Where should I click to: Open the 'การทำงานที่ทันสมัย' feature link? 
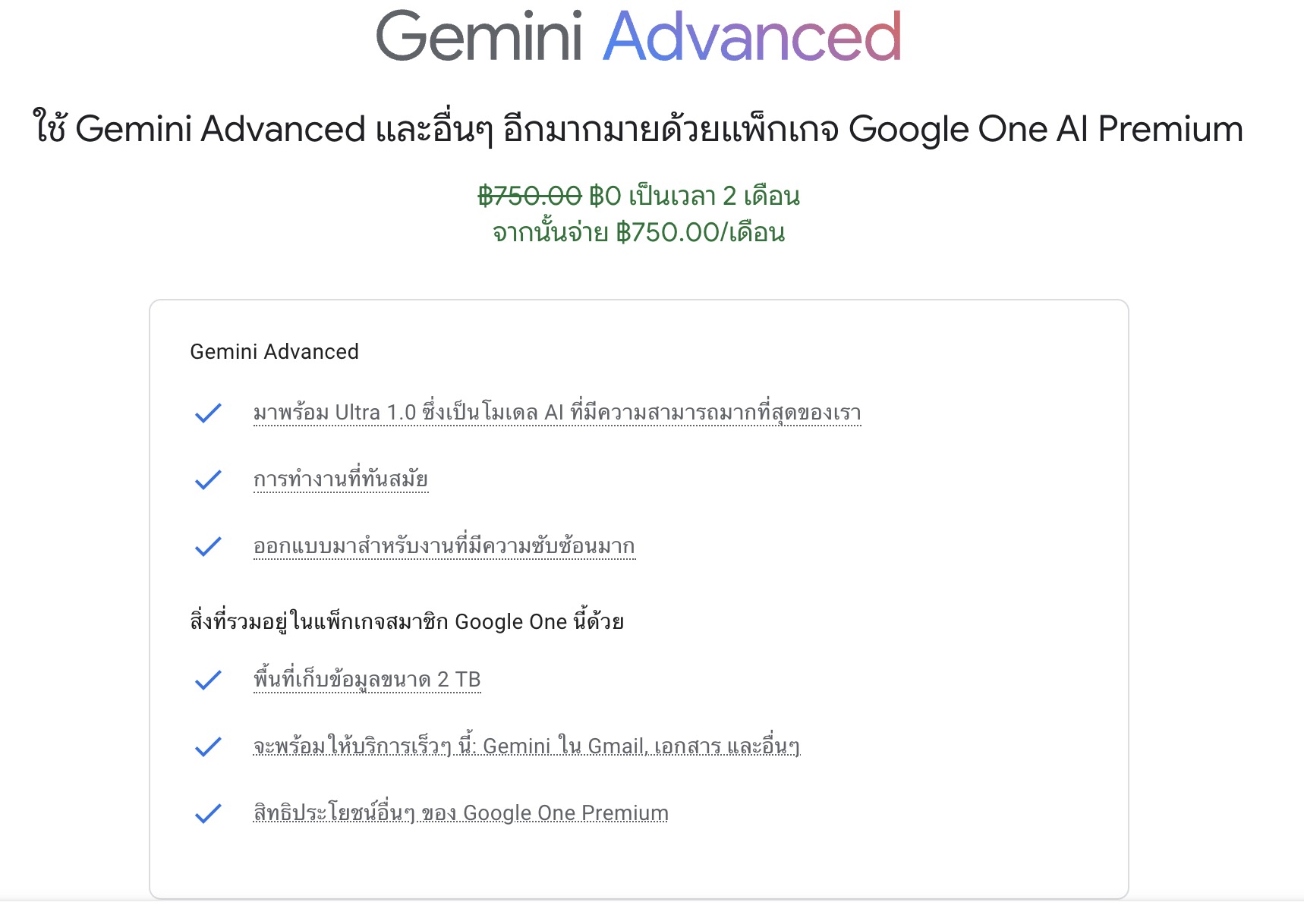pos(341,479)
